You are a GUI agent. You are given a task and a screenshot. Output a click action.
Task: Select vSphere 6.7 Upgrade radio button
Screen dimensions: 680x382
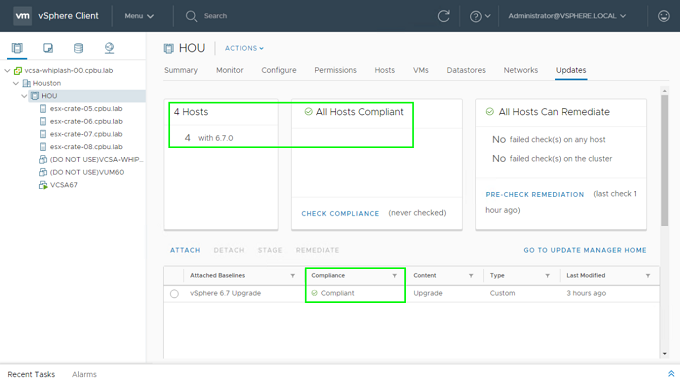pyautogui.click(x=174, y=294)
